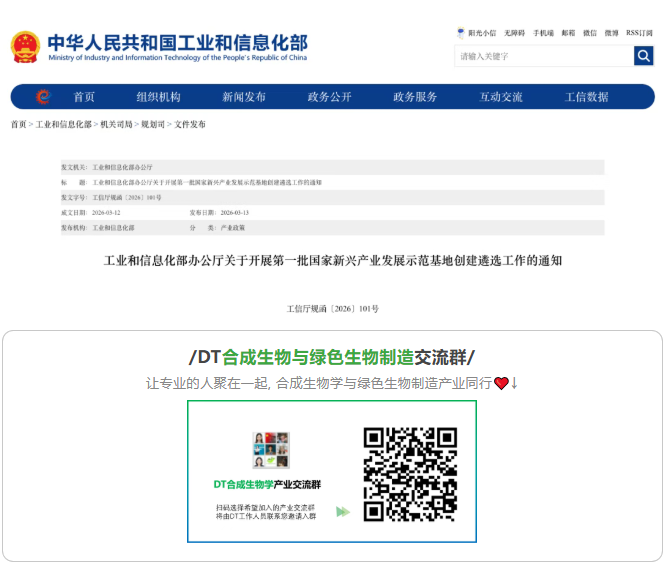Click the search magnifier button

pyautogui.click(x=643, y=56)
